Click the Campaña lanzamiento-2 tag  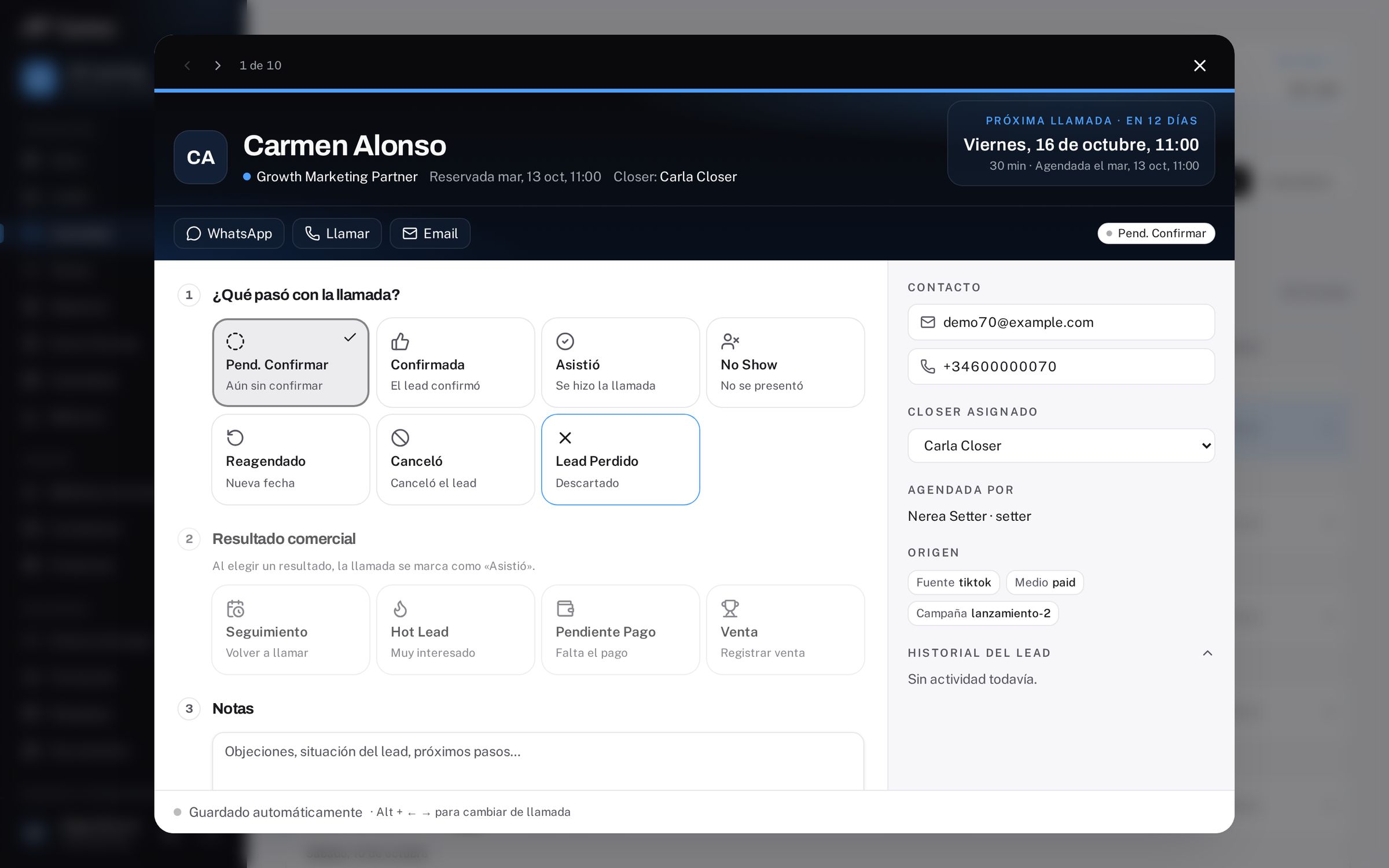click(x=983, y=613)
